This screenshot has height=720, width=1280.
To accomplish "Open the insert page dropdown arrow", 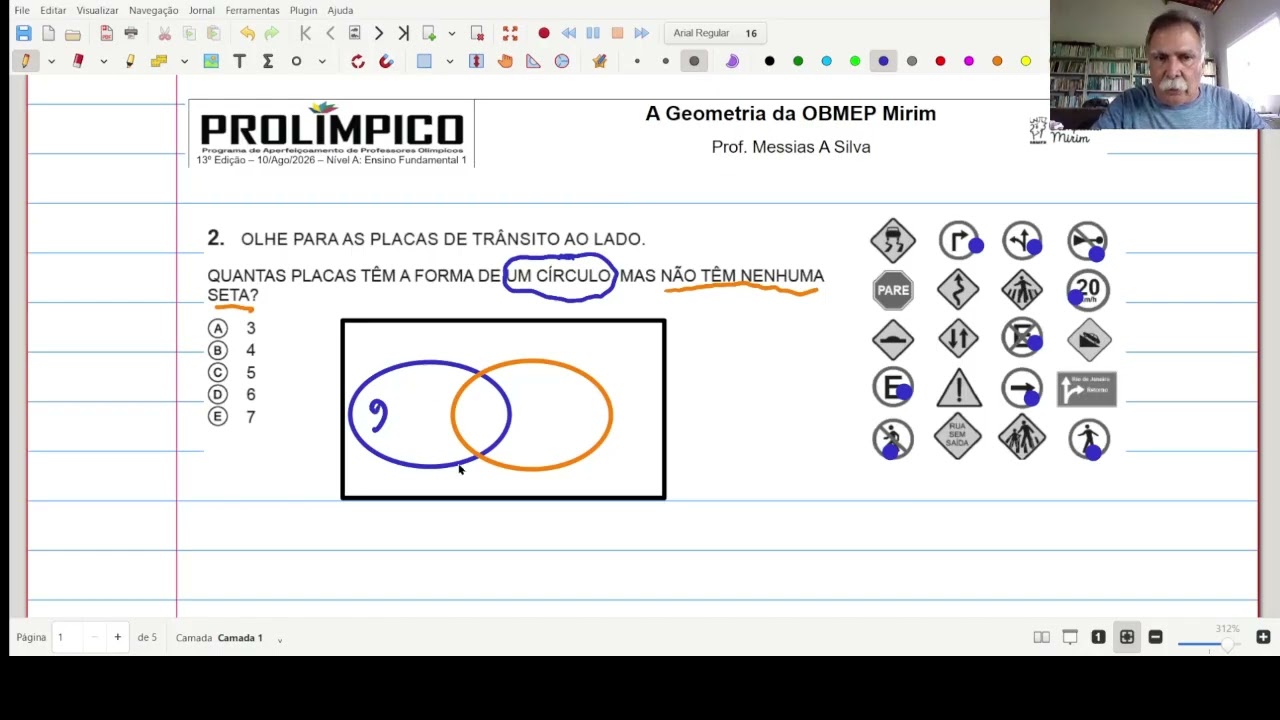I will 452,33.
